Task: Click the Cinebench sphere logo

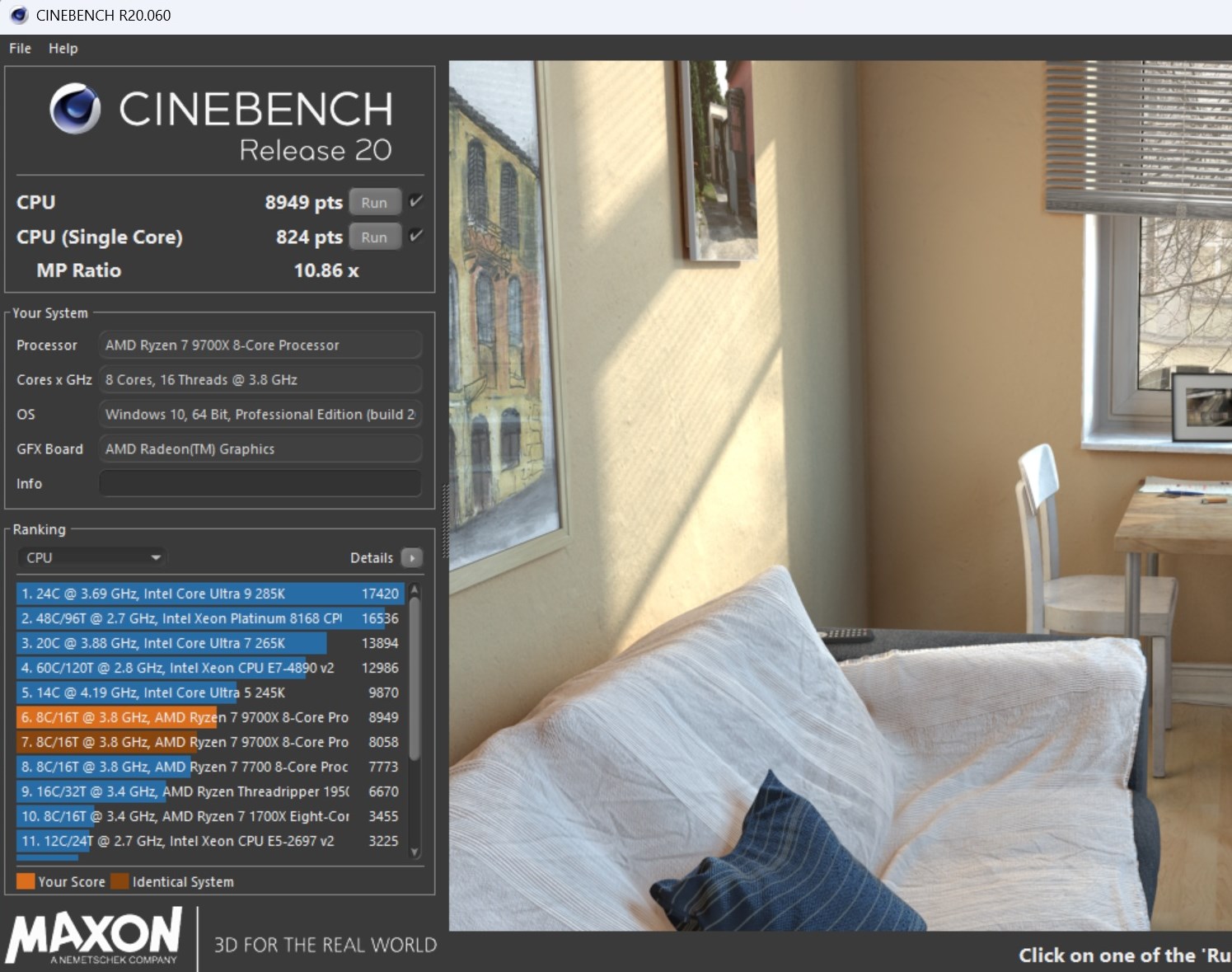Action: [75, 109]
